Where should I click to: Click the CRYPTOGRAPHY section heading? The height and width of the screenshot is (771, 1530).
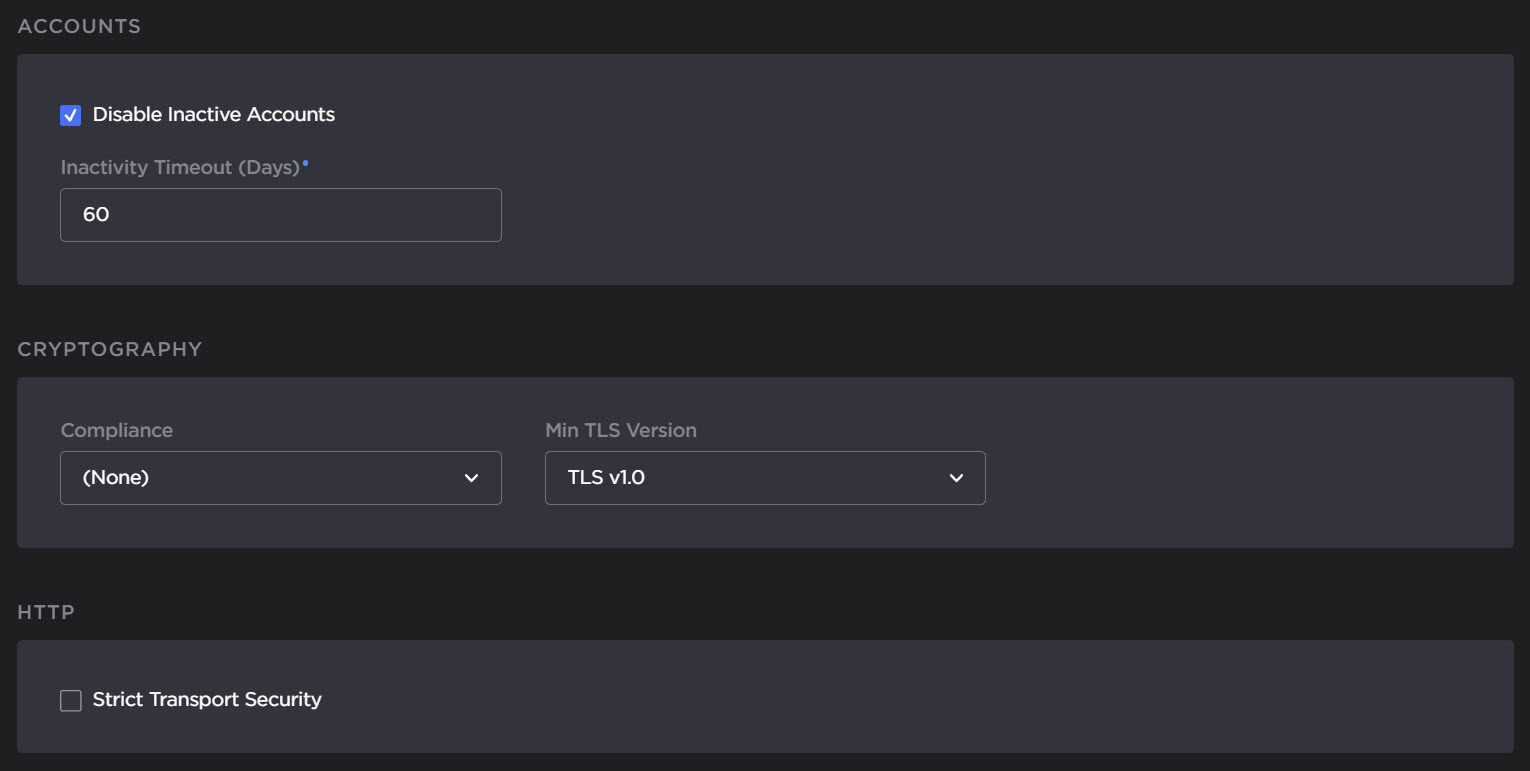[x=110, y=349]
